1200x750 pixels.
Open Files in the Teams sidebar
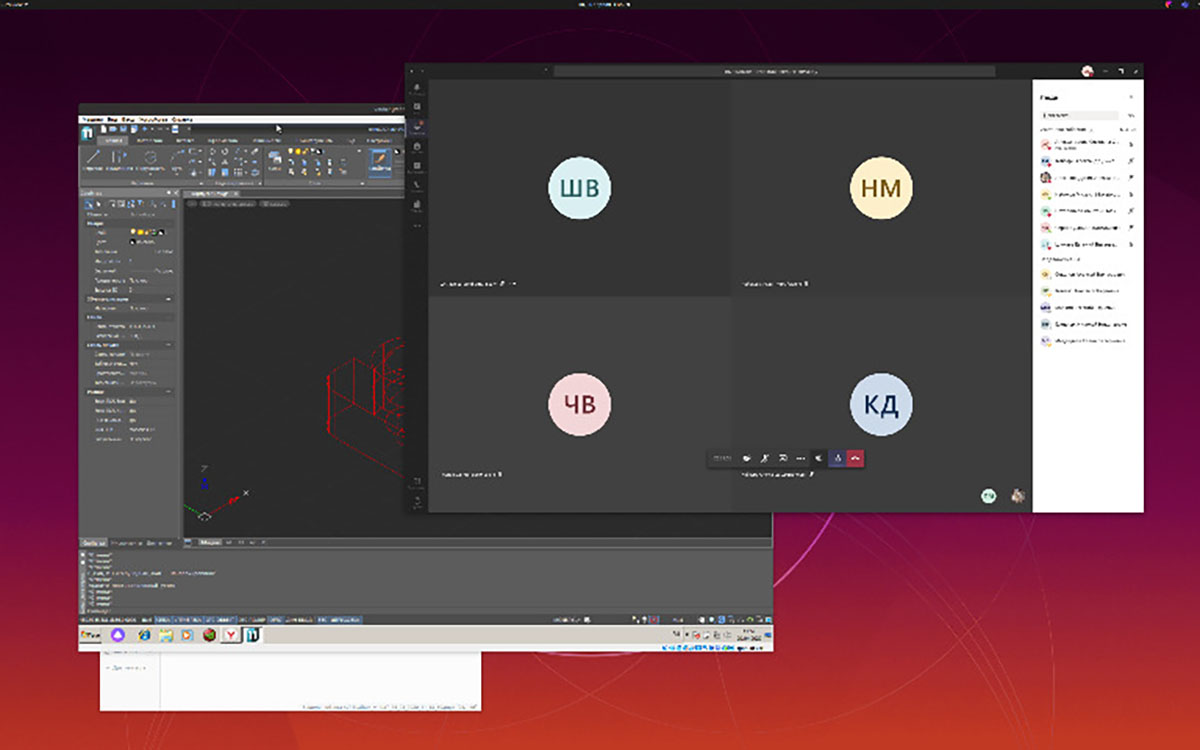417,206
